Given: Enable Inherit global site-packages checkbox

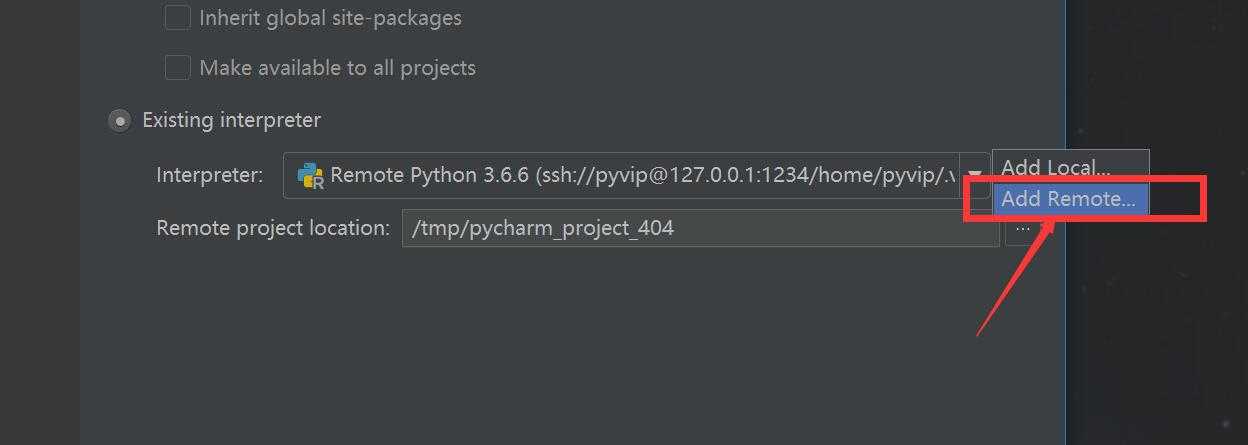Looking at the screenshot, I should 177,18.
